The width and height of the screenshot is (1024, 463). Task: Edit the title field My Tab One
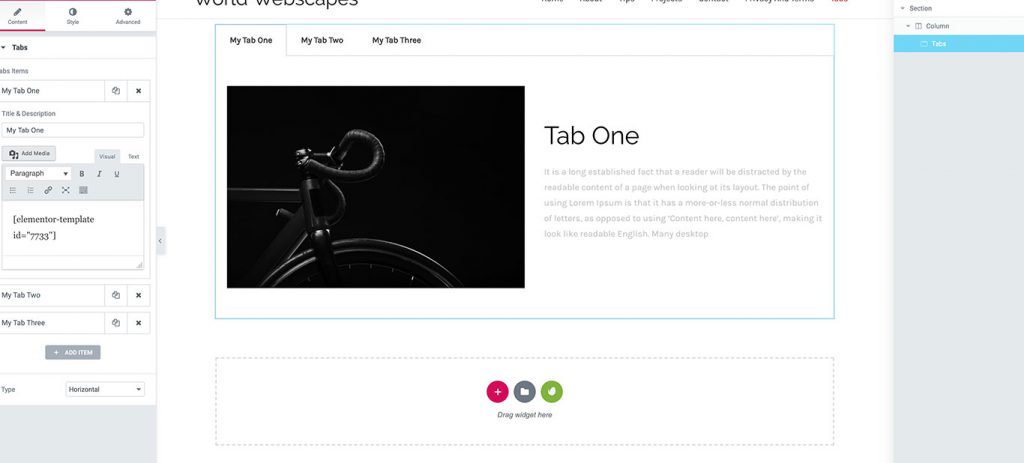tap(72, 130)
